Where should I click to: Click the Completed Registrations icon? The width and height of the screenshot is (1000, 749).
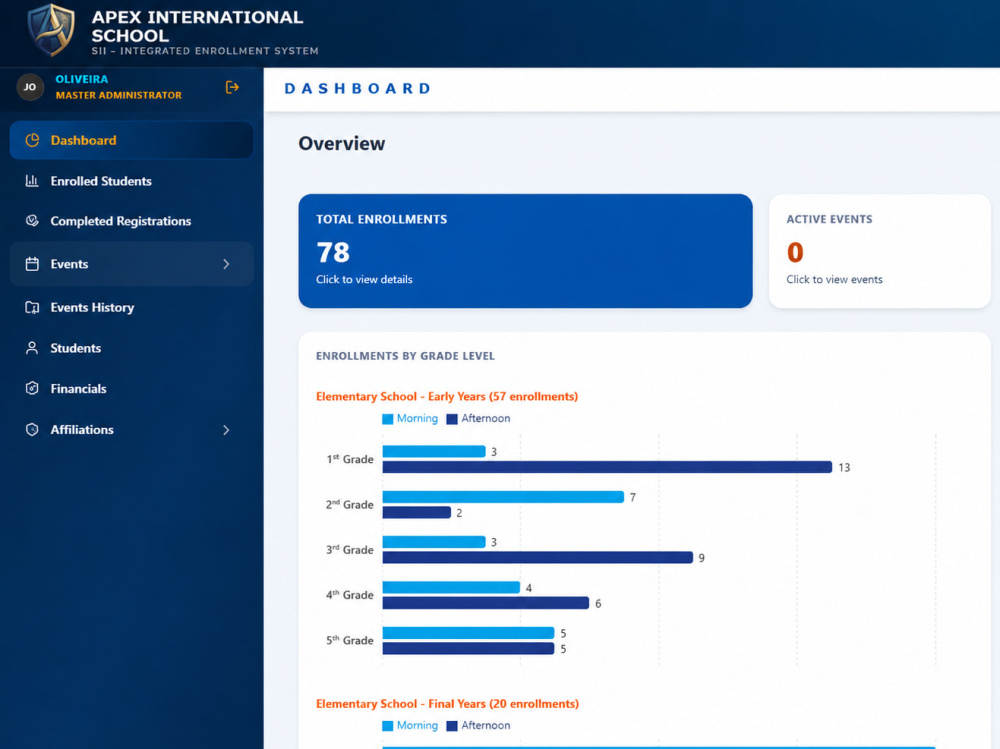pos(32,221)
